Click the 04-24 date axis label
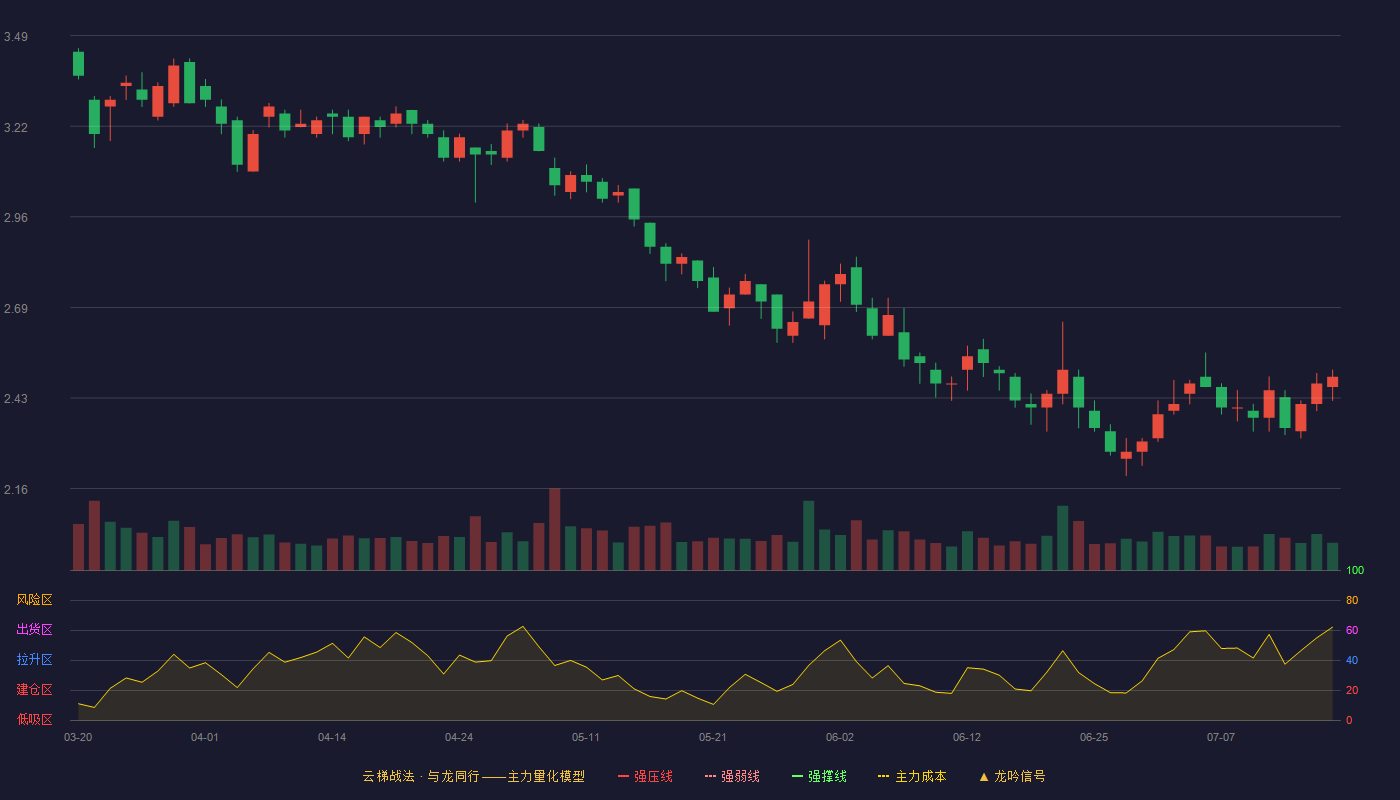The height and width of the screenshot is (800, 1400). coord(459,737)
